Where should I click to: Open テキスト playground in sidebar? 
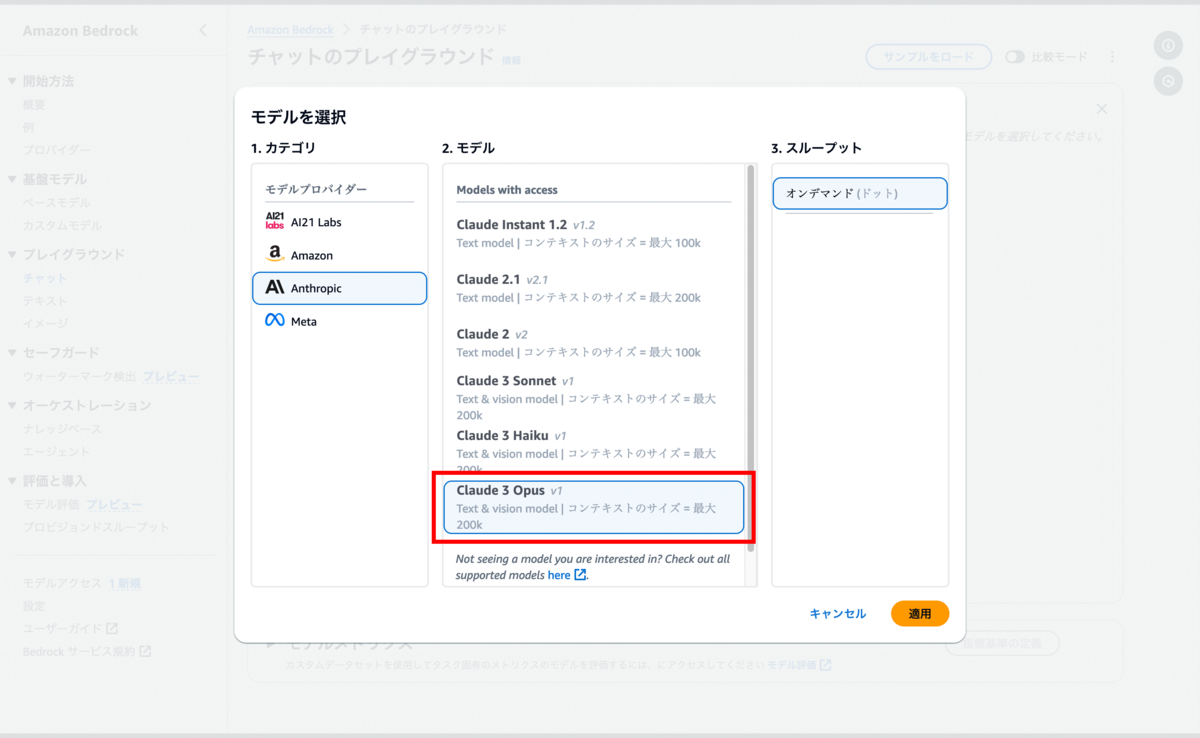click(x=45, y=301)
